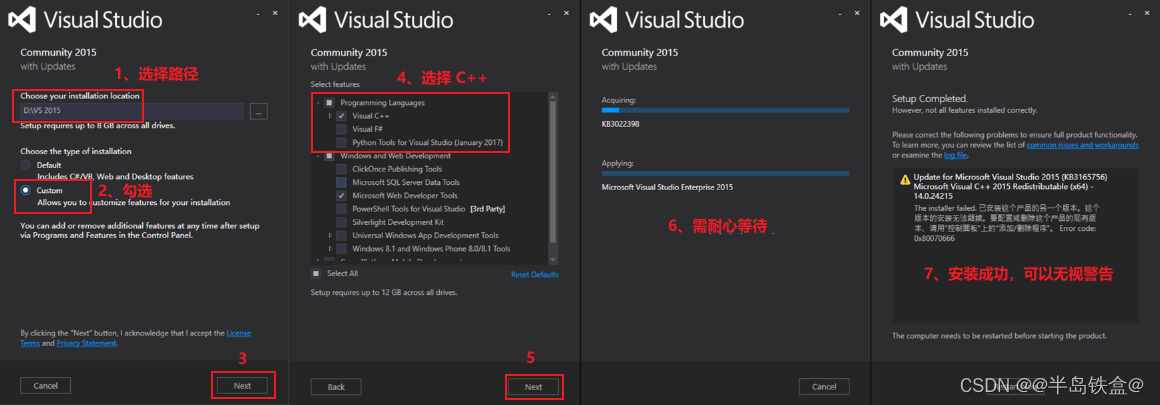Expand Windows 8.1 and Windows Phone Tools node

coord(330,249)
